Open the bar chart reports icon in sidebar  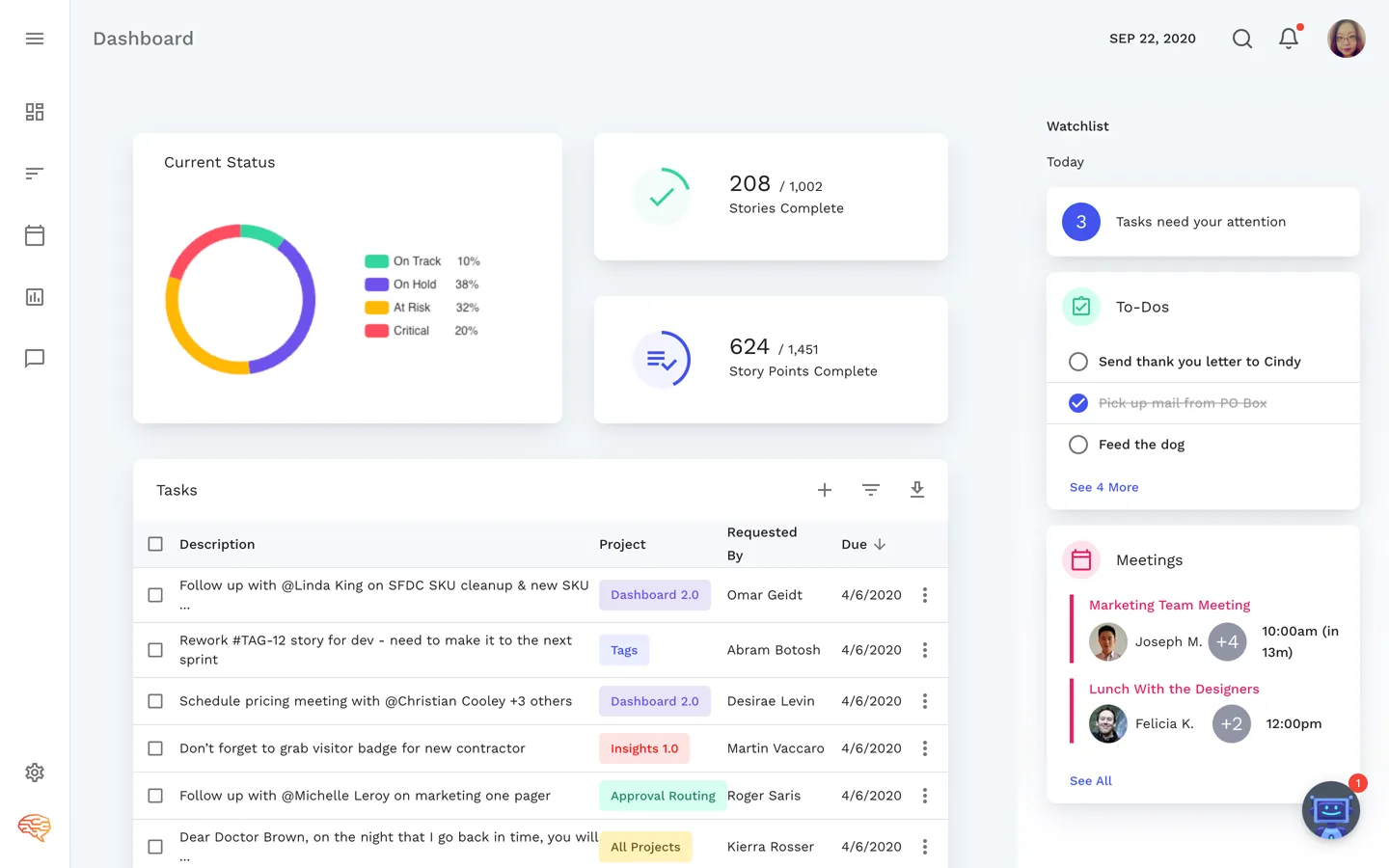tap(35, 297)
